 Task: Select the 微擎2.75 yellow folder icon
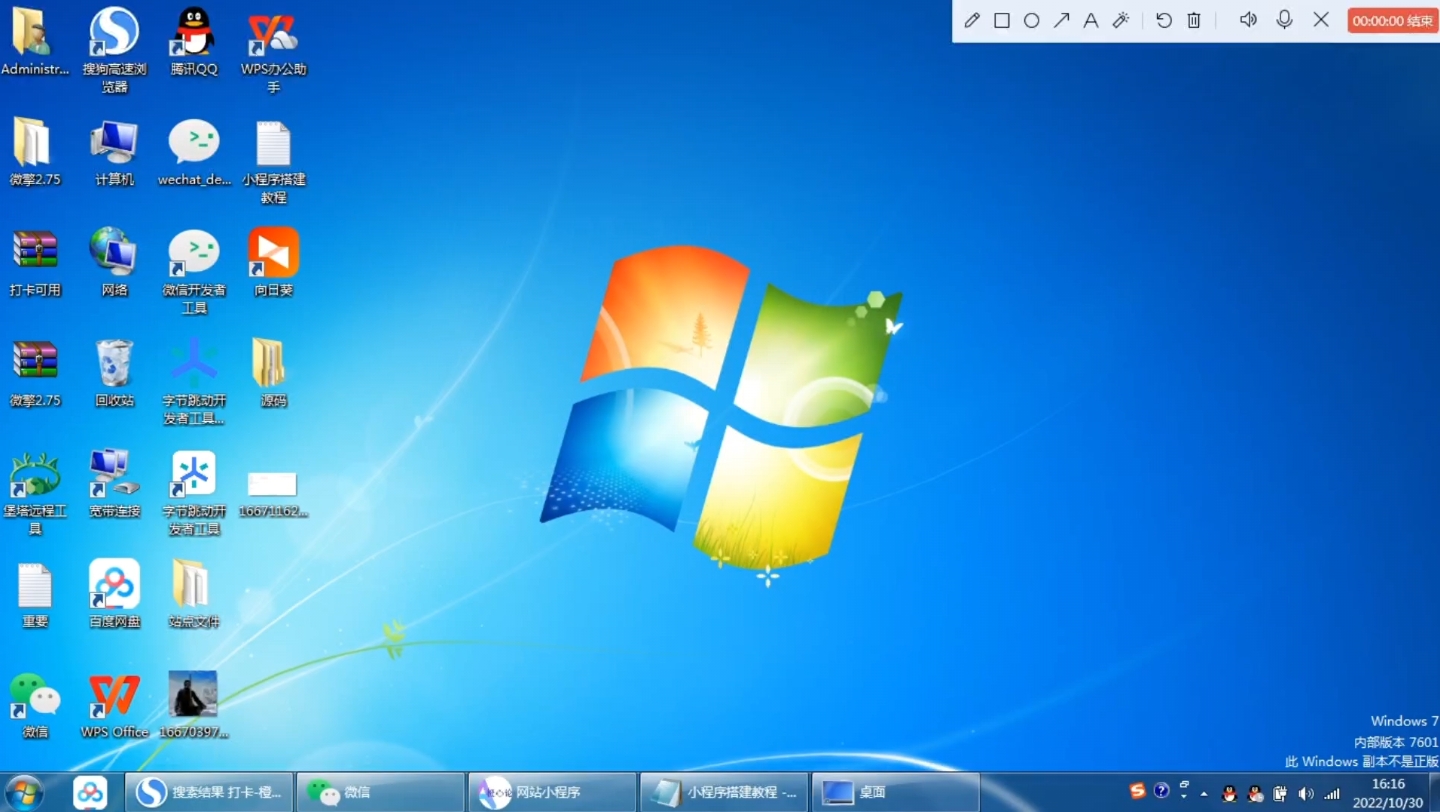(x=35, y=153)
